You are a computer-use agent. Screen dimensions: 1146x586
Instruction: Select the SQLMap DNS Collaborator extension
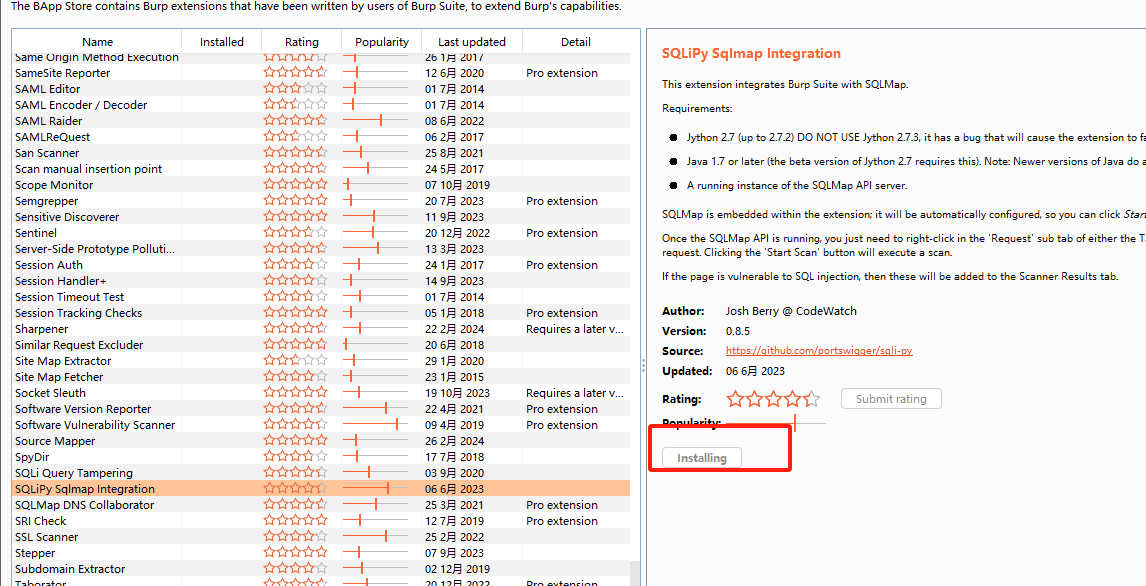[x=322, y=505]
